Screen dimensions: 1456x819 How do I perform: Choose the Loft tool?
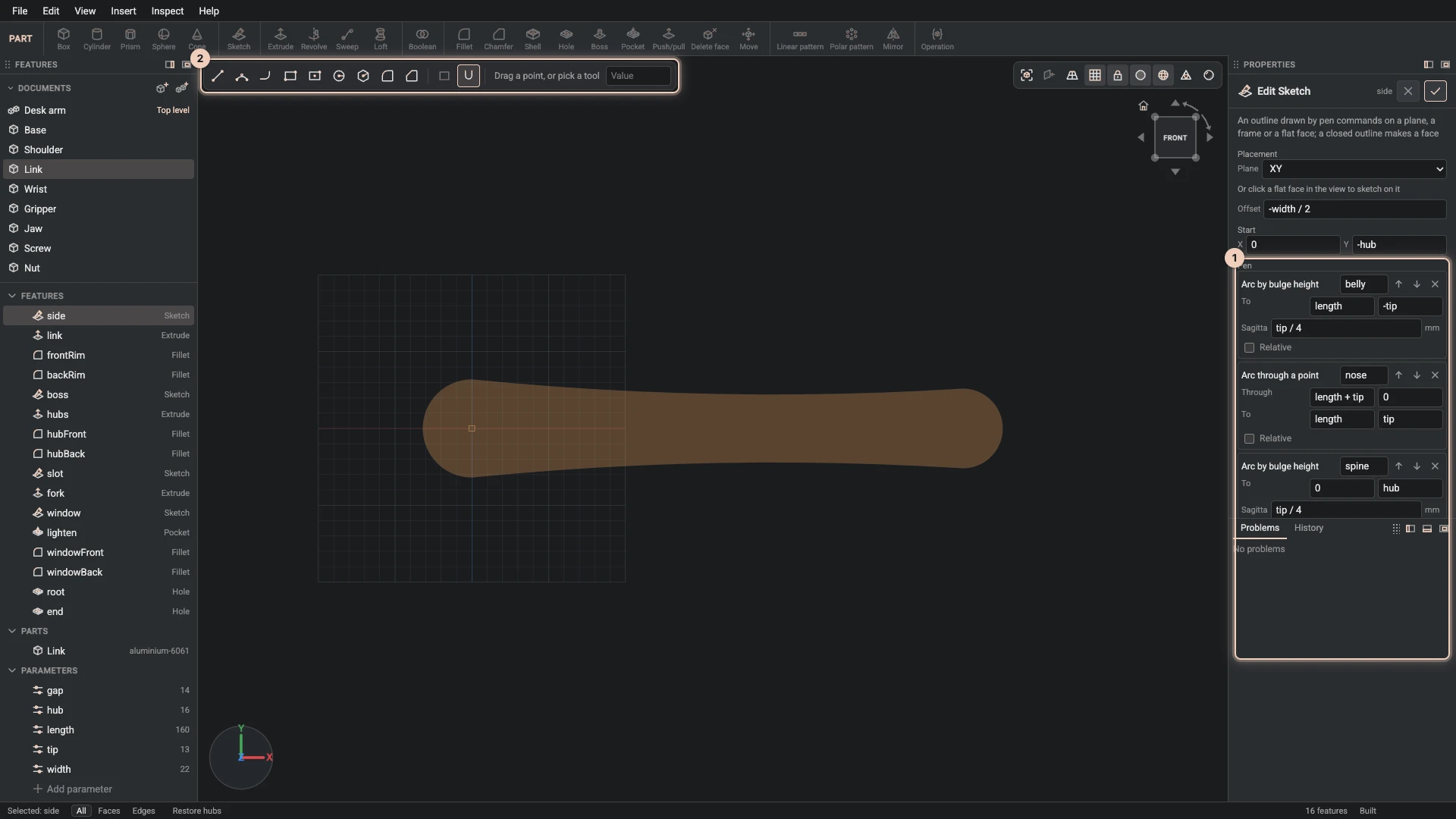[381, 39]
